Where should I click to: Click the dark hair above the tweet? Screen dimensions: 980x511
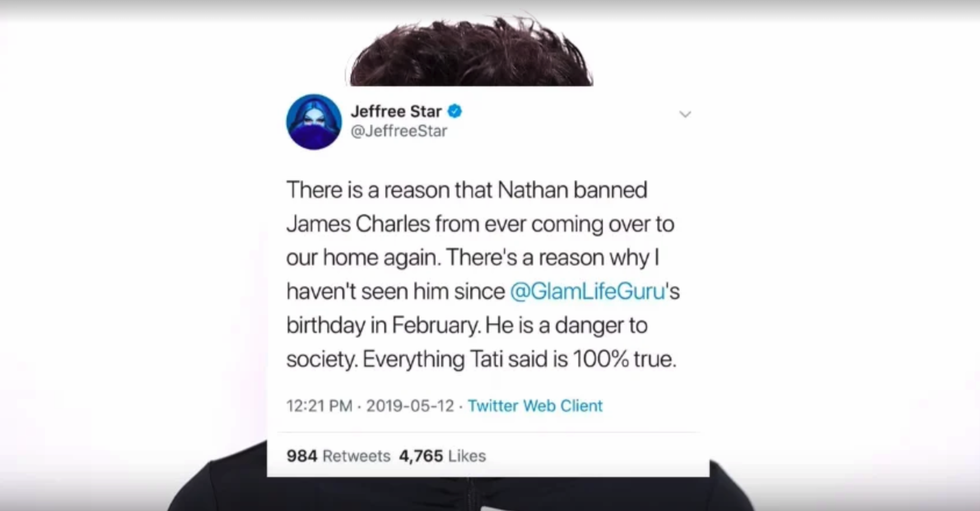(x=471, y=55)
